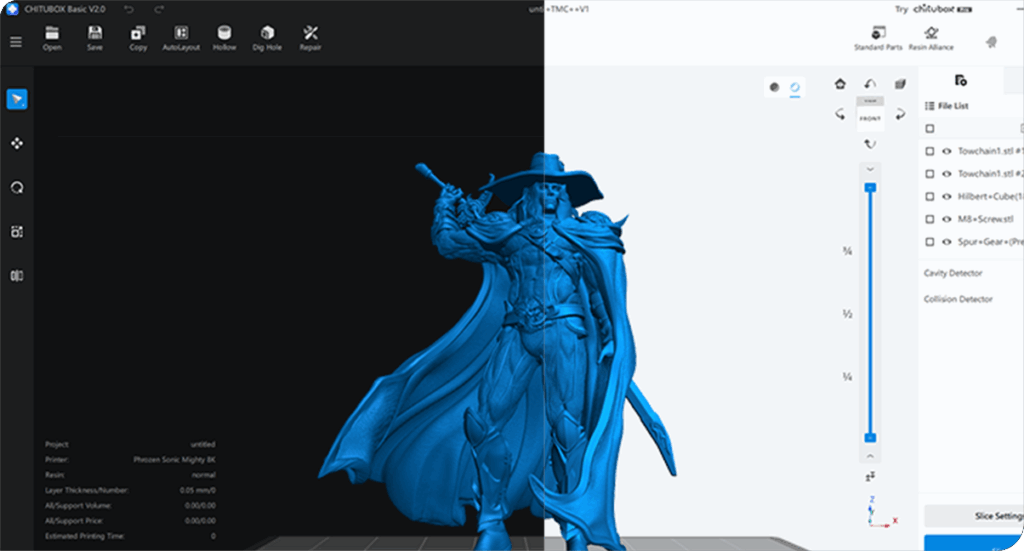Viewport: 1024px width, 551px height.
Task: Open Standard Parts library
Action: coord(878,37)
